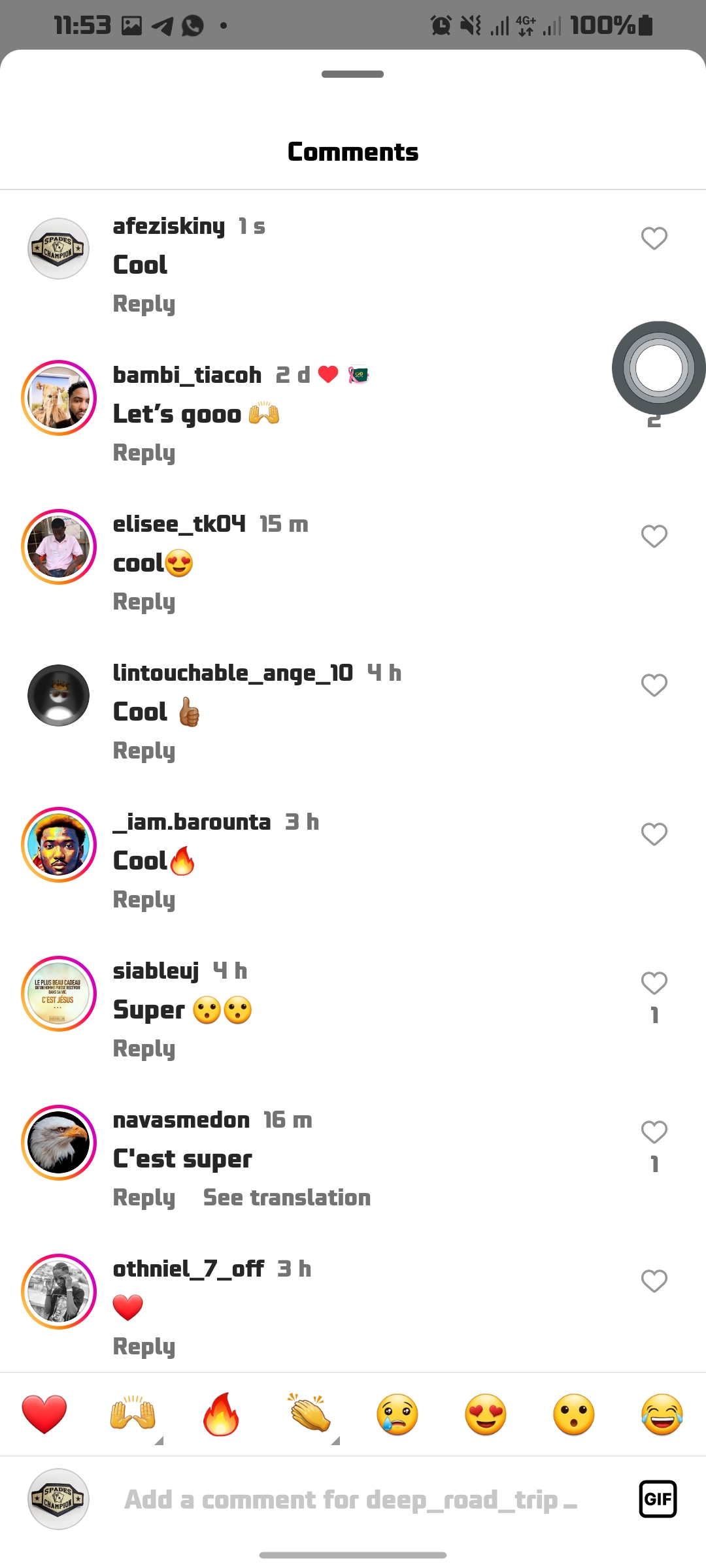This screenshot has width=706, height=1568.
Task: Insert the laughing tears emoji
Action: pos(662,1414)
